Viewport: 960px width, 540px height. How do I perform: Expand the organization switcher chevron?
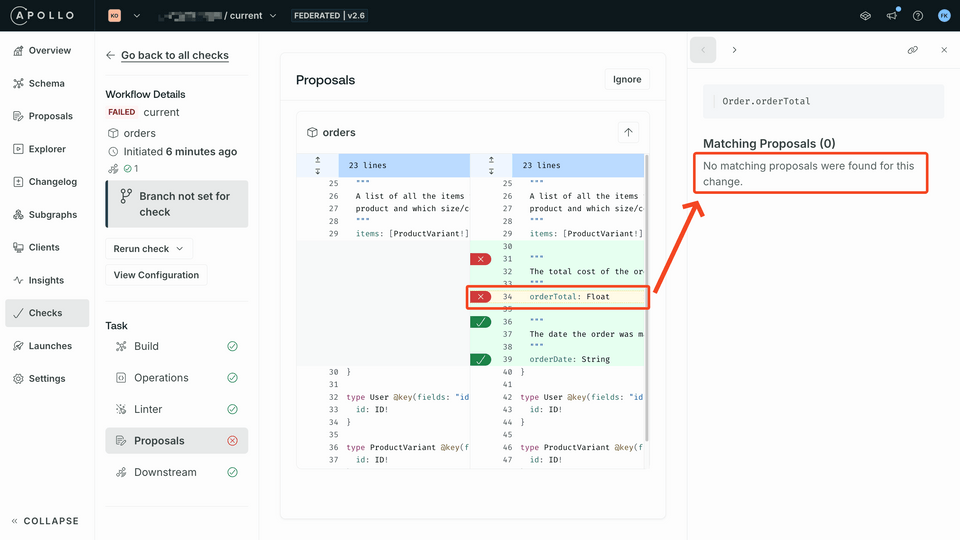point(137,16)
